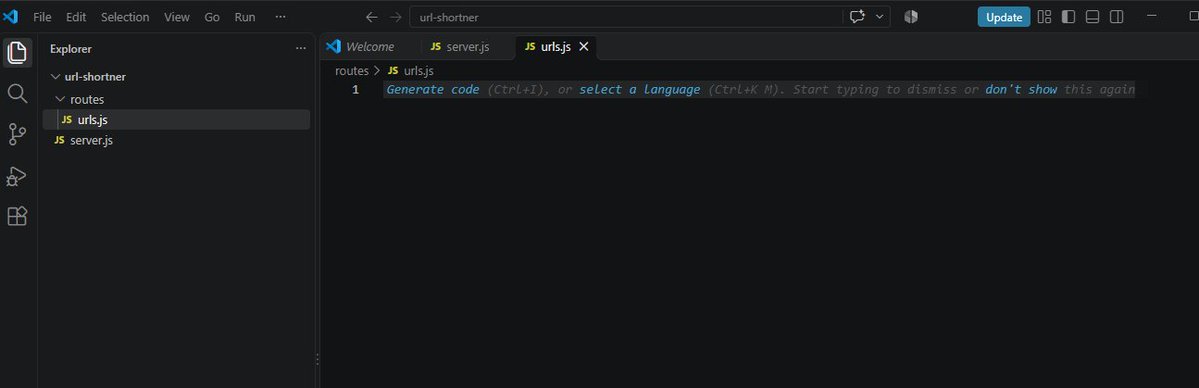The image size is (1199, 388).
Task: Click the select a language link
Action: 639,90
